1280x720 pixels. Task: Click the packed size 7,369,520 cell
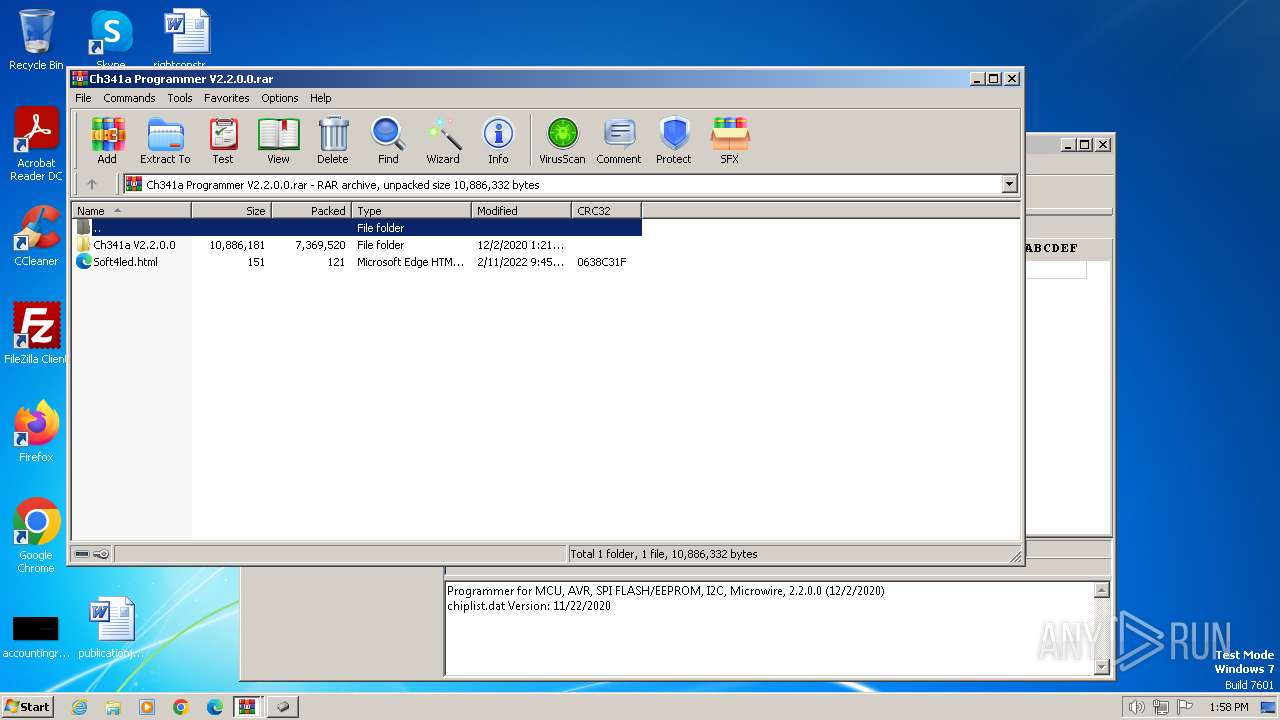(320, 245)
